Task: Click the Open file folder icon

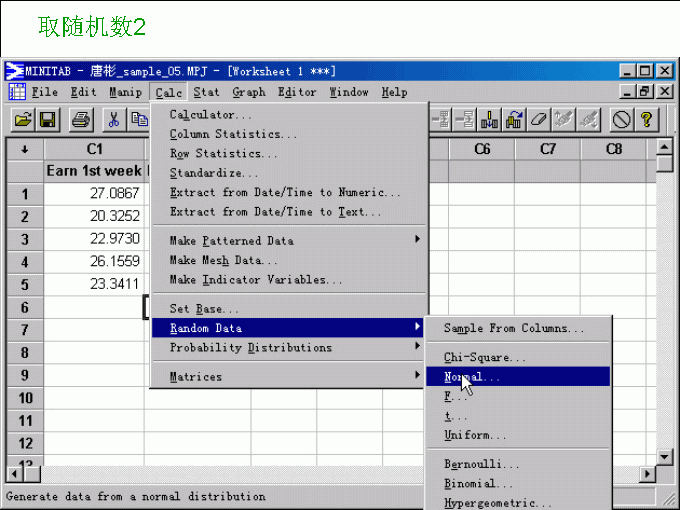Action: pos(22,120)
